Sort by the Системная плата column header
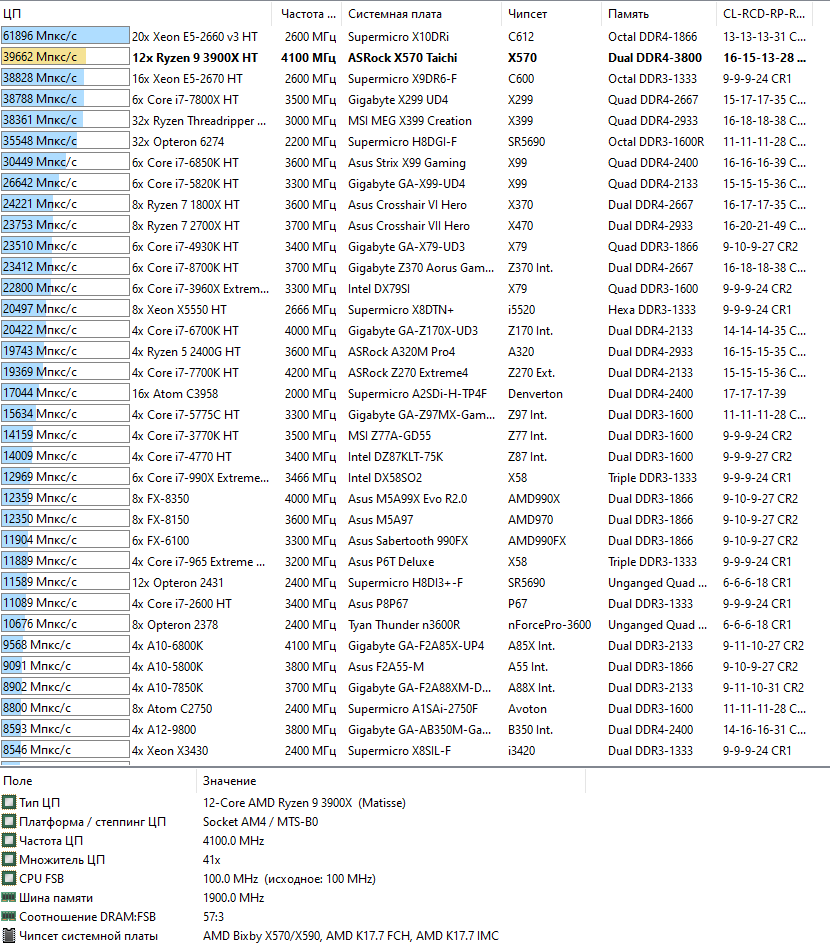Screen dimensions: 830x945 tap(421, 13)
